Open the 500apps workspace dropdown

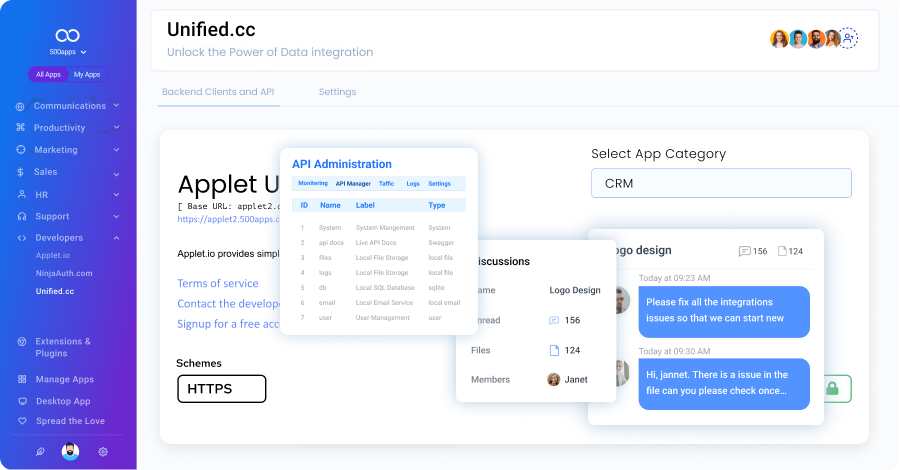[68, 52]
